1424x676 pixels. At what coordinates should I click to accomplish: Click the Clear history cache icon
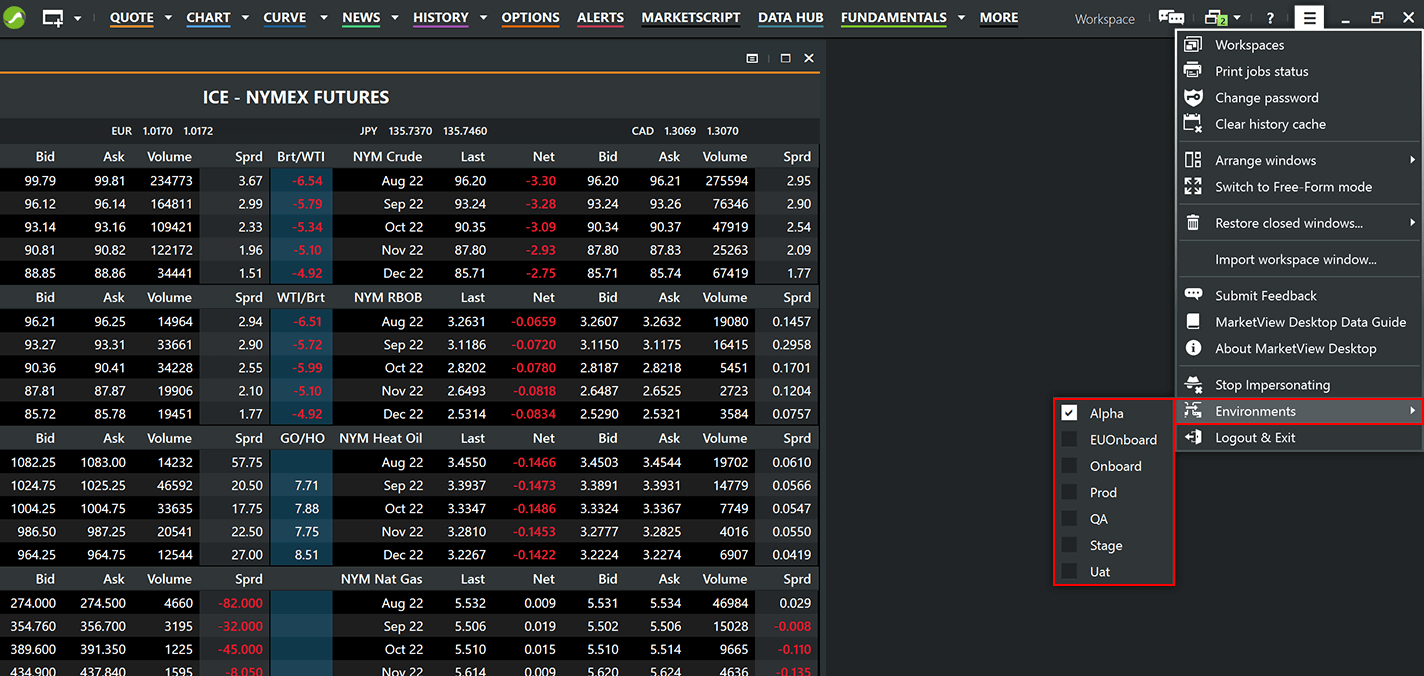tap(1193, 124)
